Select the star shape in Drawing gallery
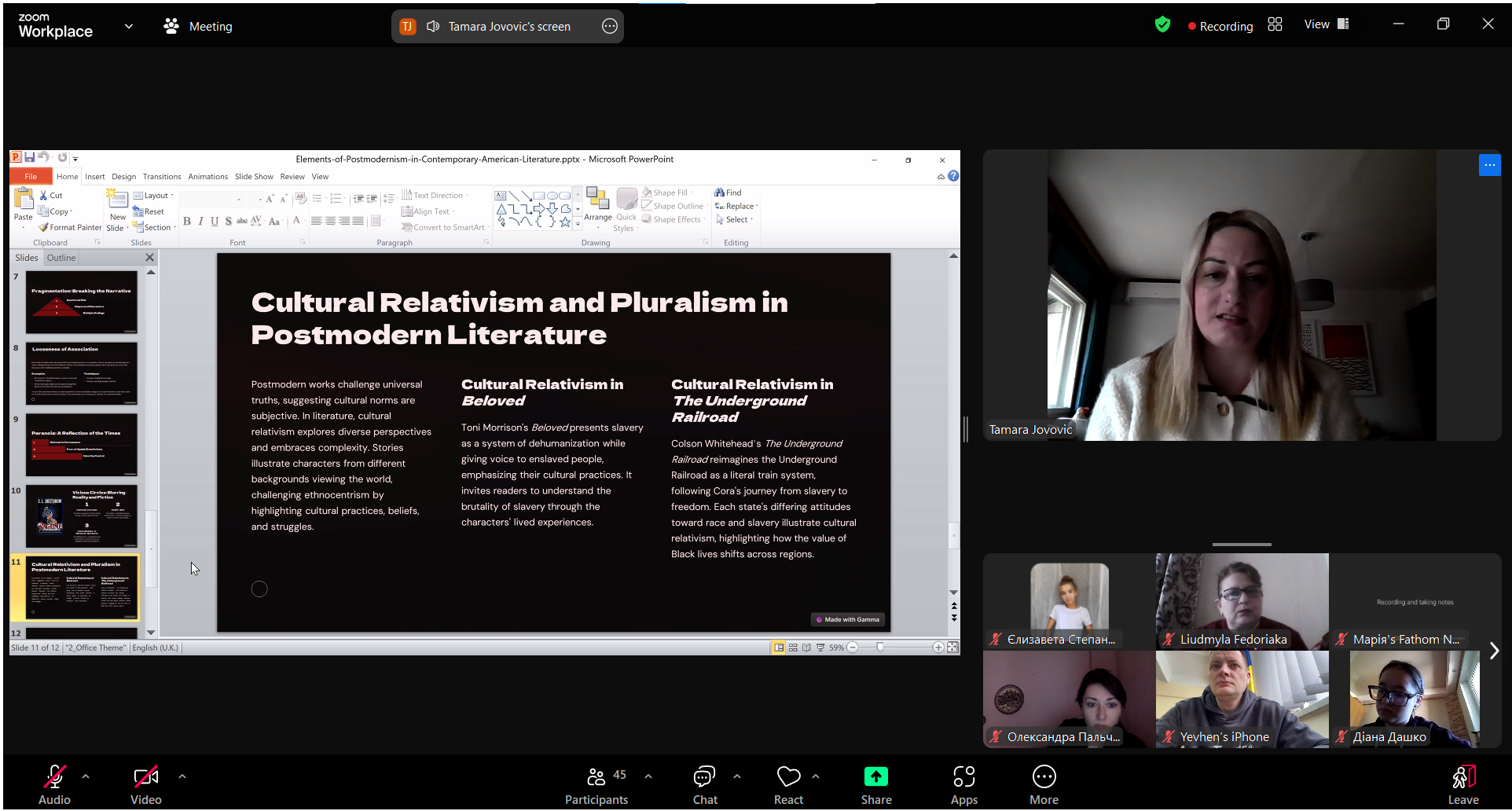Screen dimensions: 1512x811 565,222
